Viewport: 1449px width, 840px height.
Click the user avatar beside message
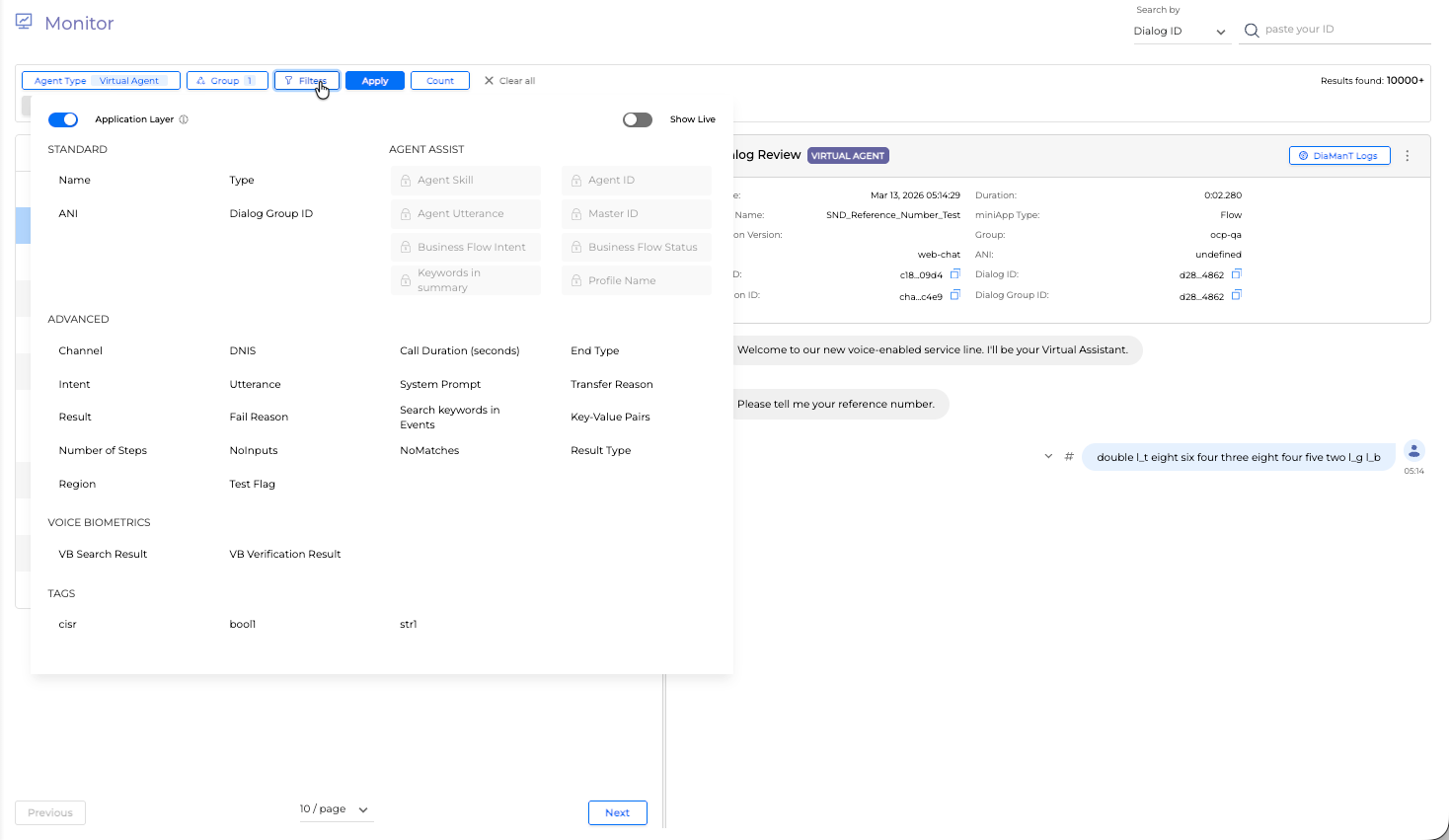[x=1413, y=451]
